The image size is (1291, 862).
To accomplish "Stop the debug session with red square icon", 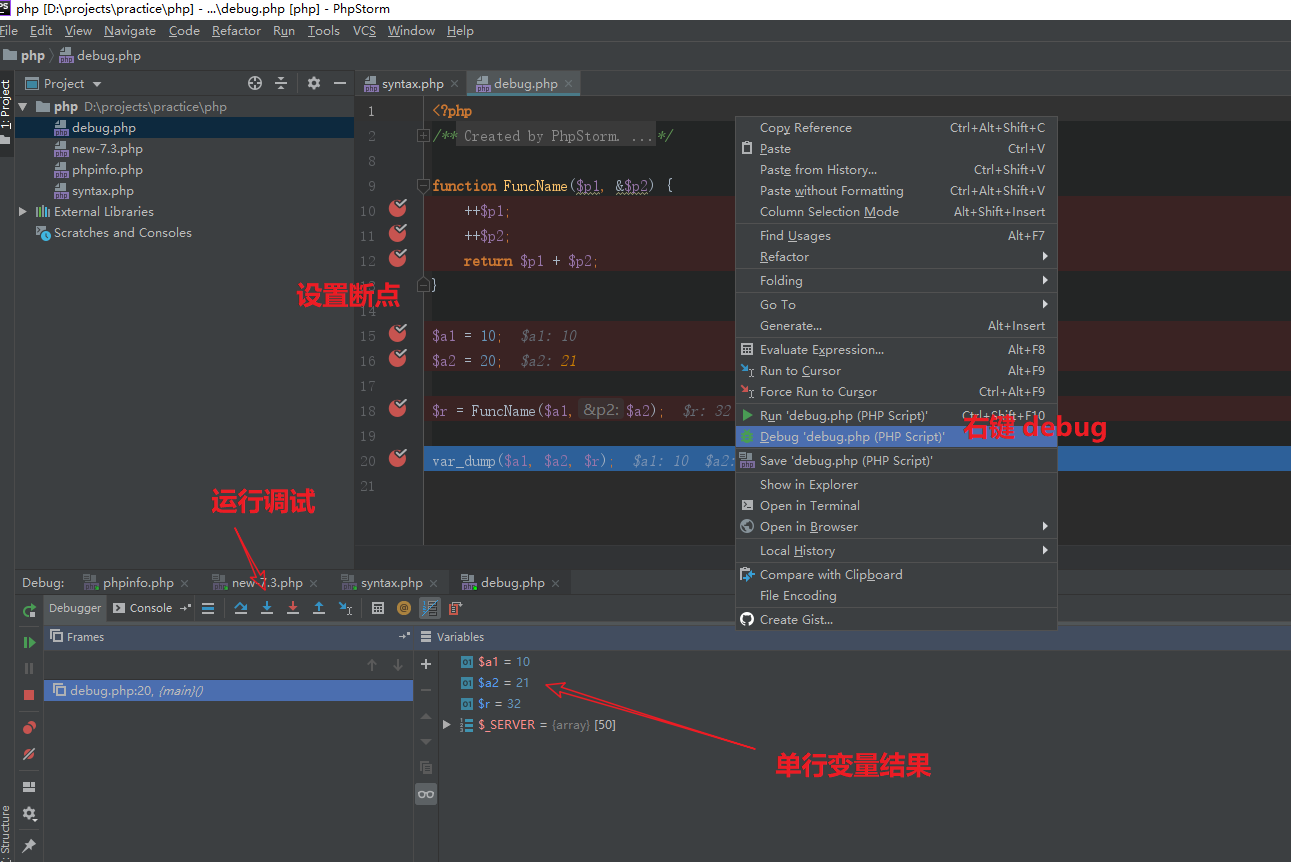I will [30, 696].
